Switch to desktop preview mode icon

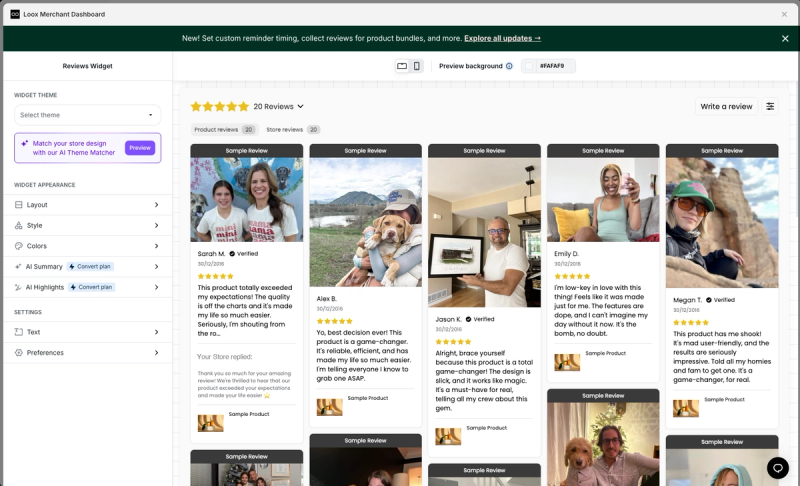(402, 66)
